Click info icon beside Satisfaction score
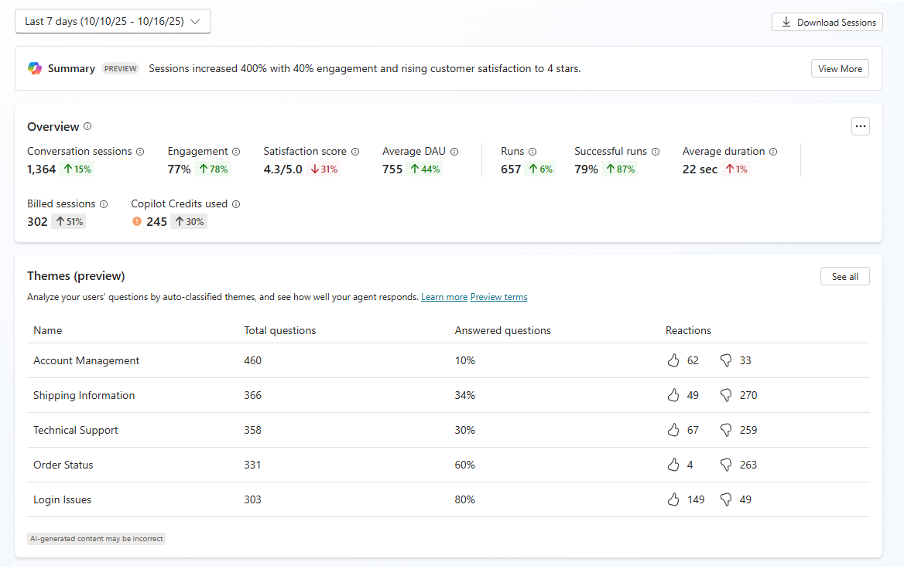904x568 pixels. 355,152
